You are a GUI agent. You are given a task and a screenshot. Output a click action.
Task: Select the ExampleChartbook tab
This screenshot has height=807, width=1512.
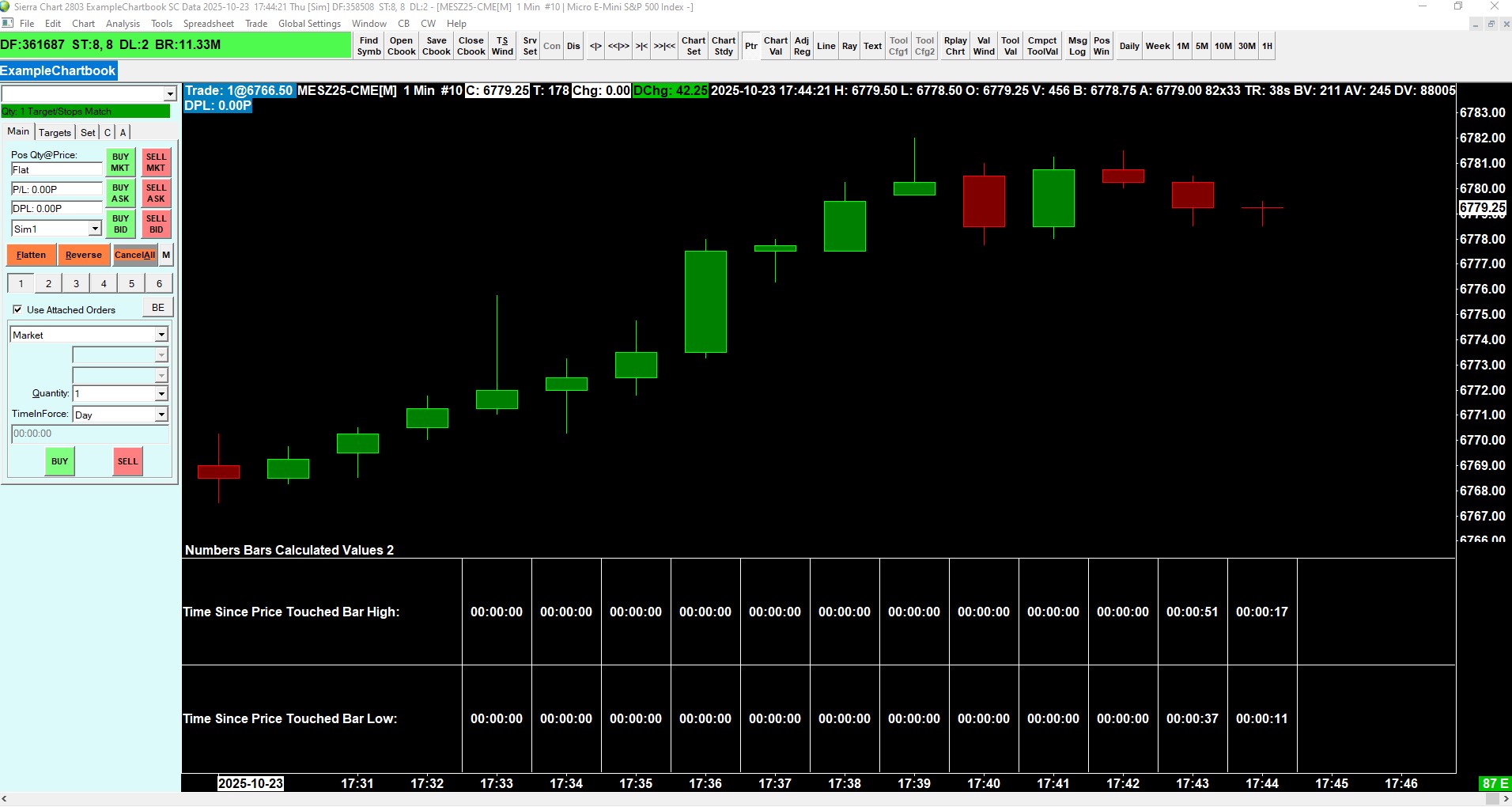click(59, 70)
